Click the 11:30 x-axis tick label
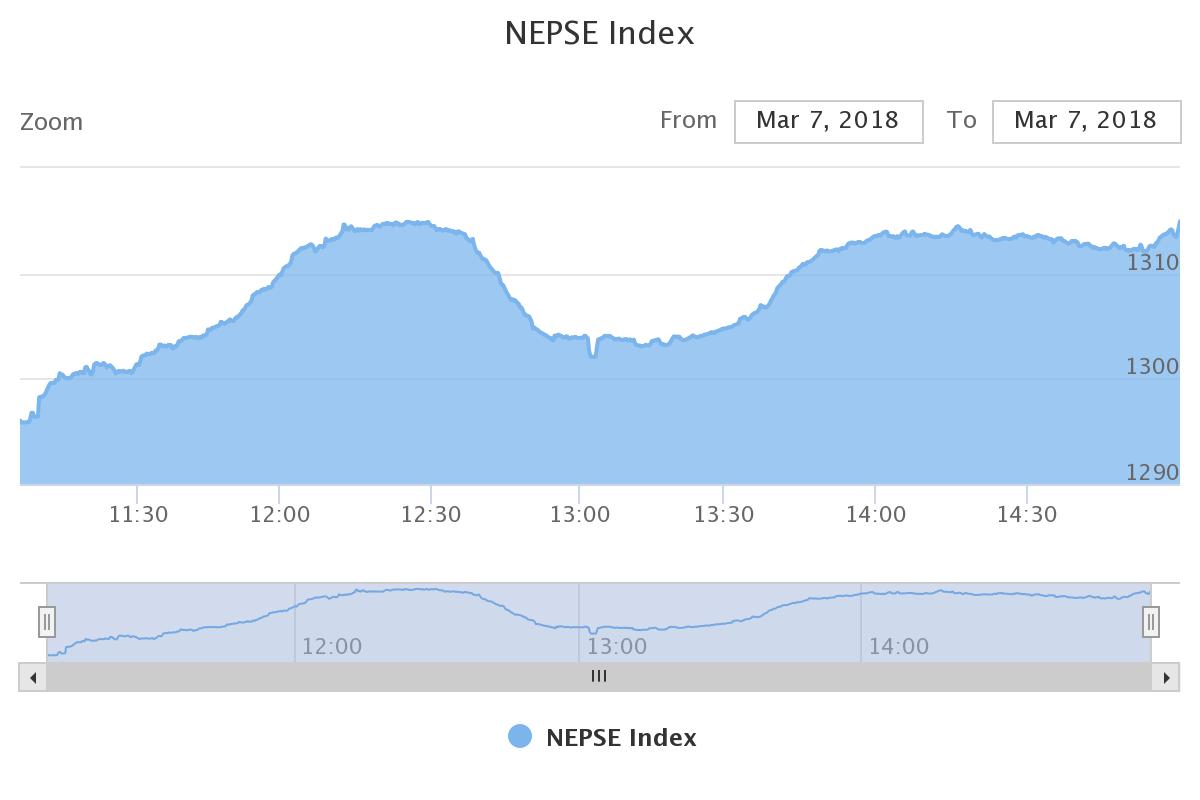1200x800 pixels. coord(138,515)
